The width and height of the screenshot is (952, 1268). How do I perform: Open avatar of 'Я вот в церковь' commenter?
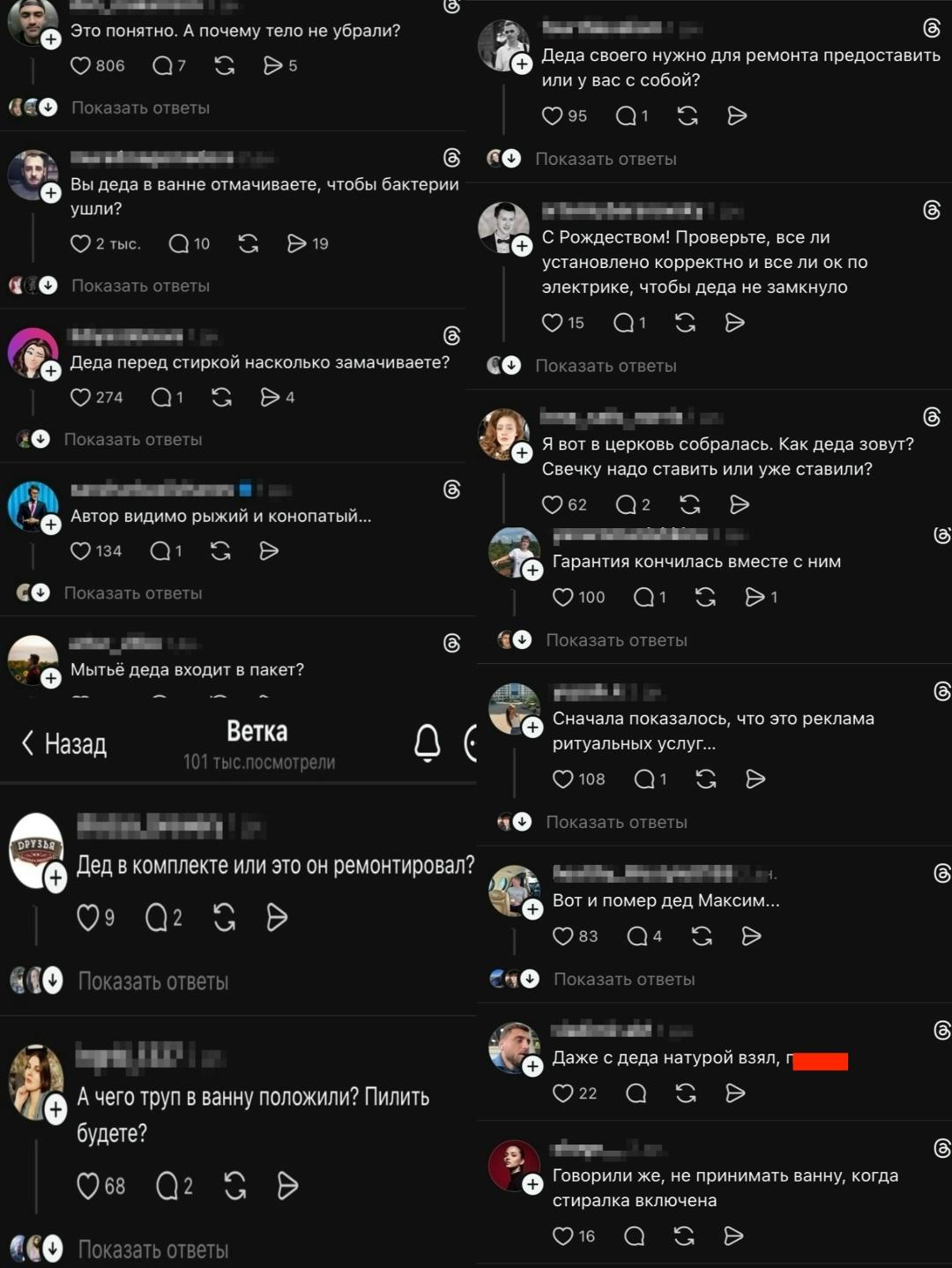coord(503,433)
